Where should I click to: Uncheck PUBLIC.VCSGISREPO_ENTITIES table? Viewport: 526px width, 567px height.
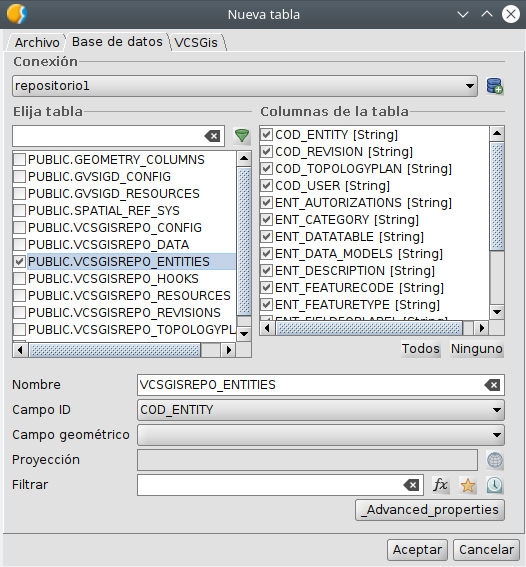pos(20,261)
